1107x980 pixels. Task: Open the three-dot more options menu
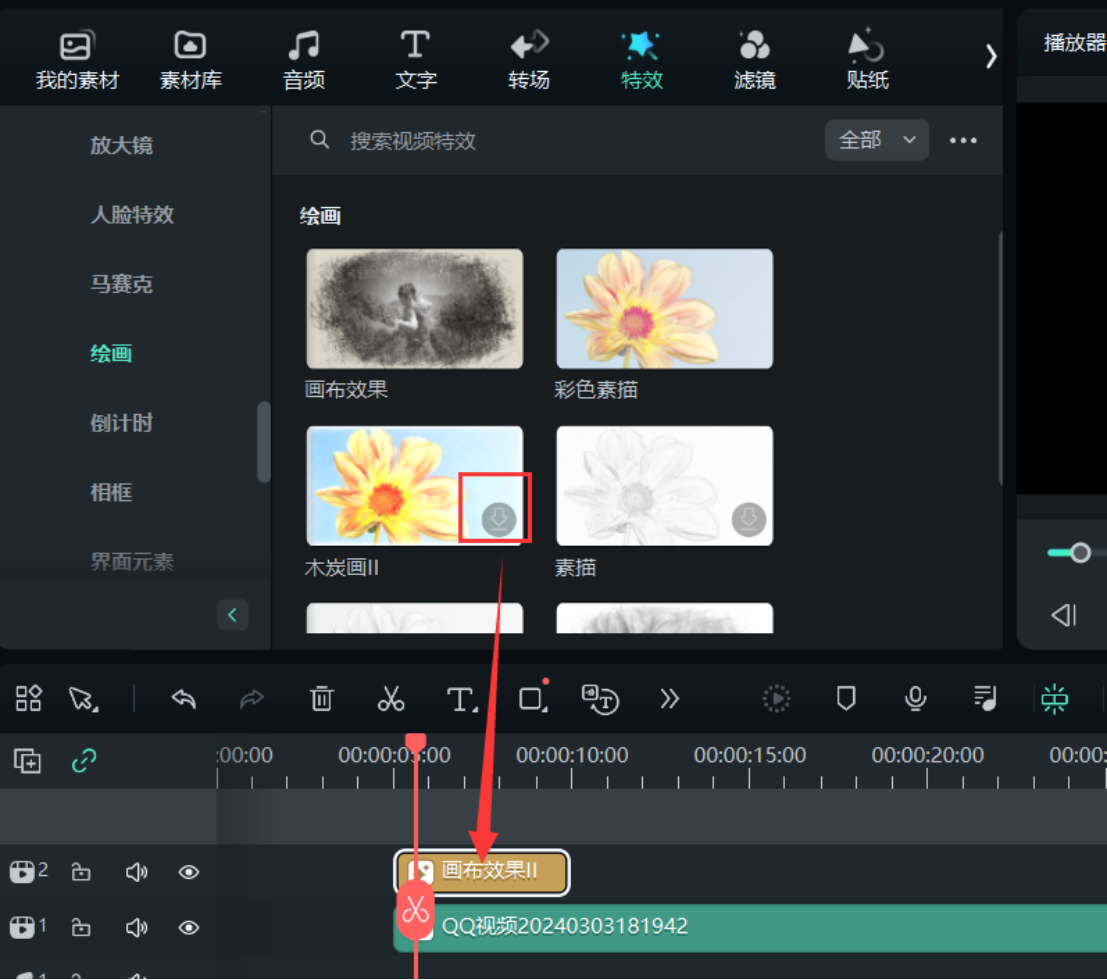click(963, 141)
